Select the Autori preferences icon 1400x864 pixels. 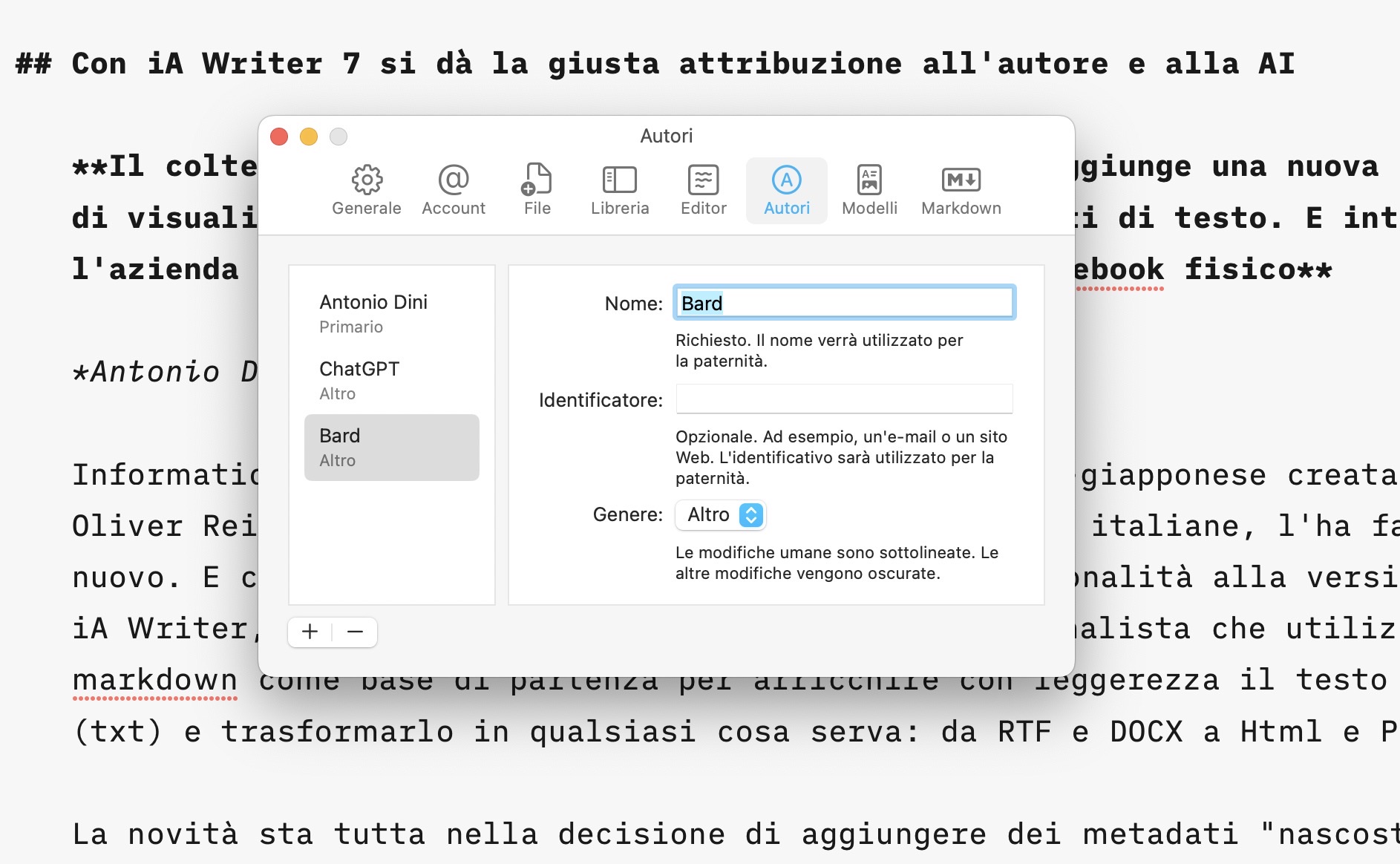(x=787, y=190)
